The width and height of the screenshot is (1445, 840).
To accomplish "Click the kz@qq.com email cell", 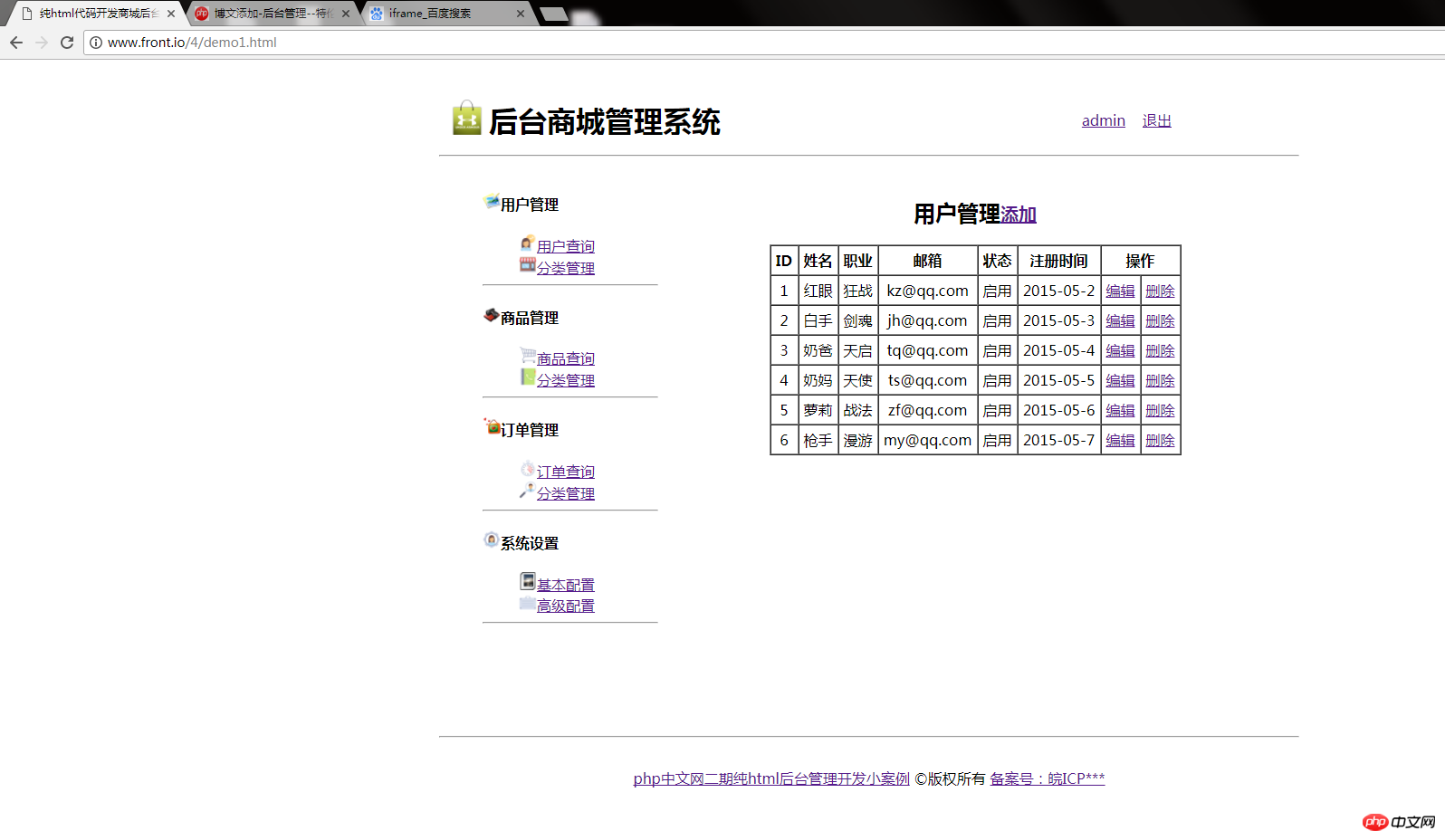I will coord(928,291).
